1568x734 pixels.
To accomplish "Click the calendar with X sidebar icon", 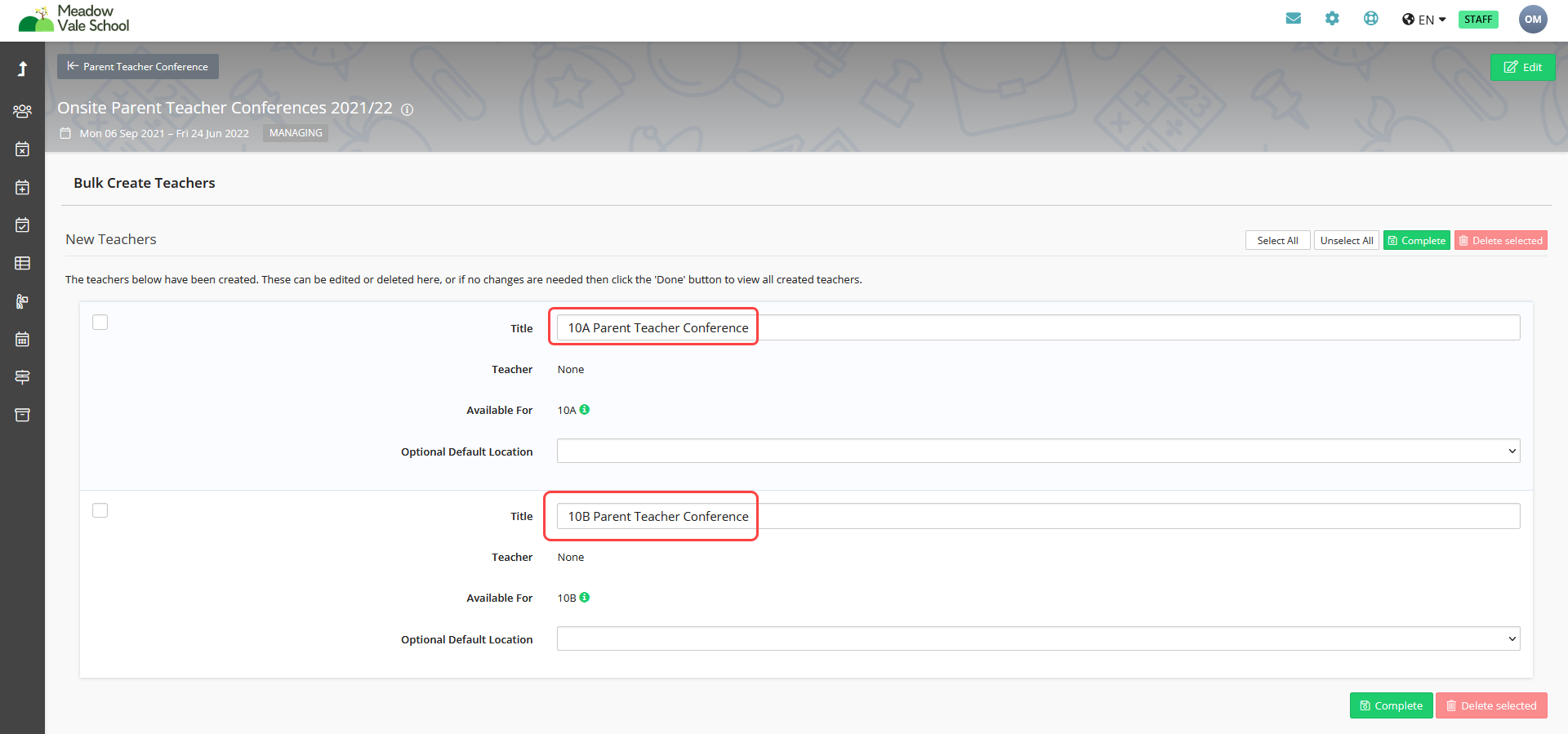I will pyautogui.click(x=22, y=149).
